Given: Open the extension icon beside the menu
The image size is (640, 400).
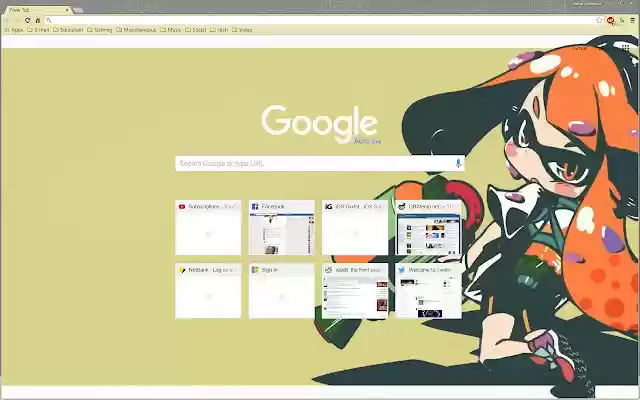Looking at the screenshot, I should click(x=622, y=20).
